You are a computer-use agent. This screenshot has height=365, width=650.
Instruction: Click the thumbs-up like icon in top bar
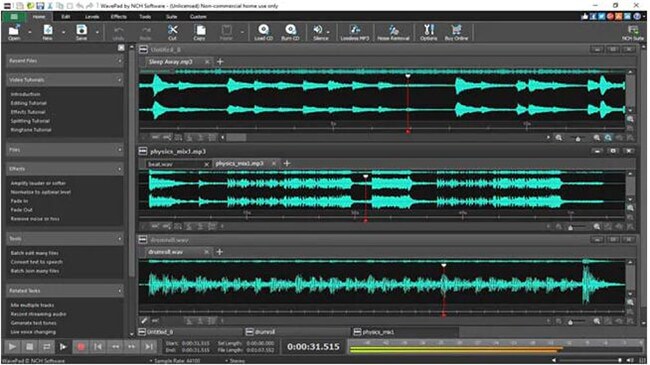click(x=585, y=17)
